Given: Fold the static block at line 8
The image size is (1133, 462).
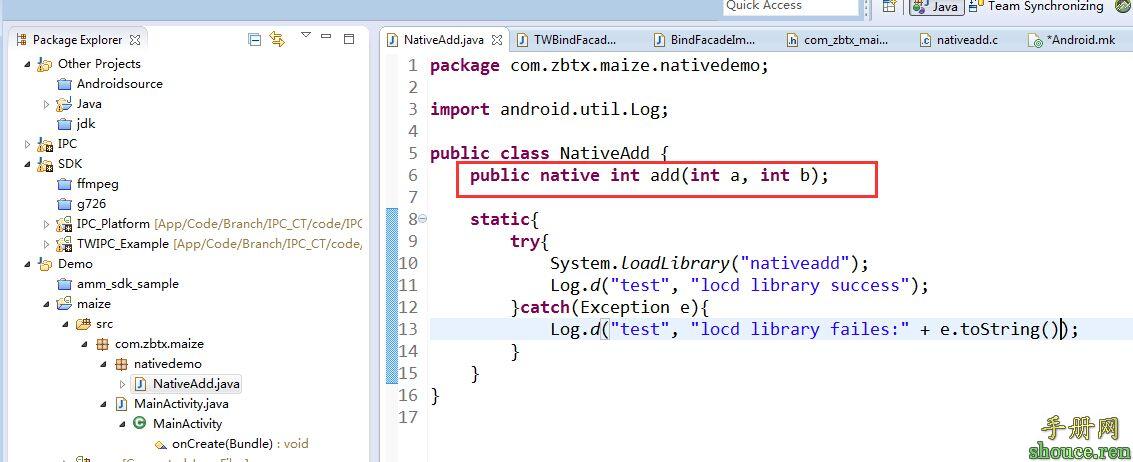Looking at the screenshot, I should 423,219.
